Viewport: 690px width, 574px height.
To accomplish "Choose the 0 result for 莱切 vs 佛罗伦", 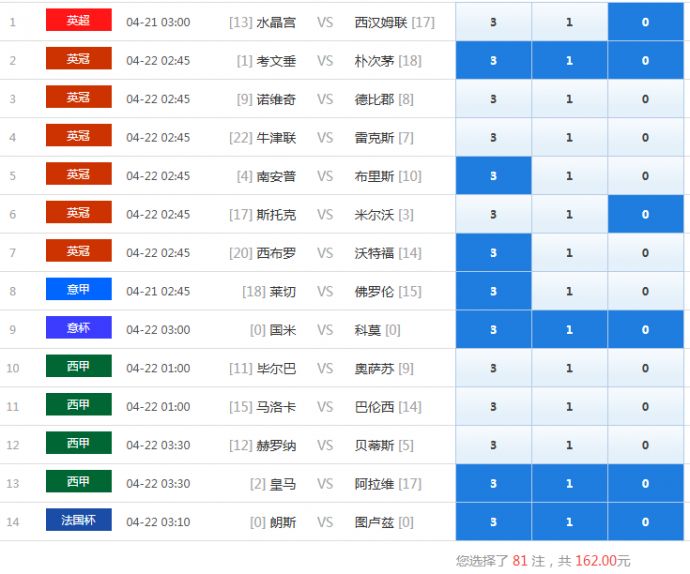I will pos(645,291).
